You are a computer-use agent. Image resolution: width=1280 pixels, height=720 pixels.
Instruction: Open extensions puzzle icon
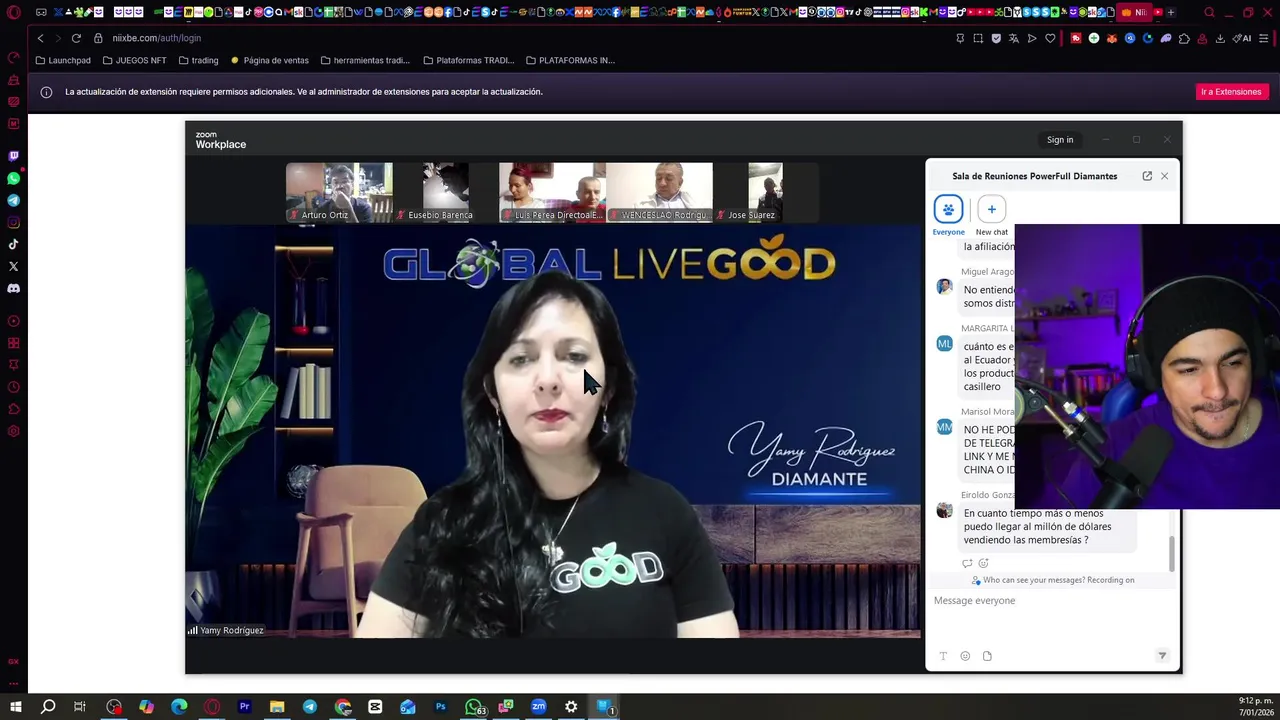click(1184, 38)
